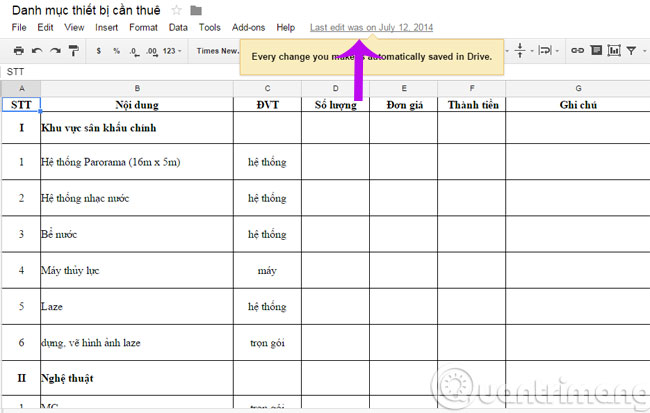This screenshot has height=413, width=650.
Task: Open the File menu
Action: click(19, 27)
